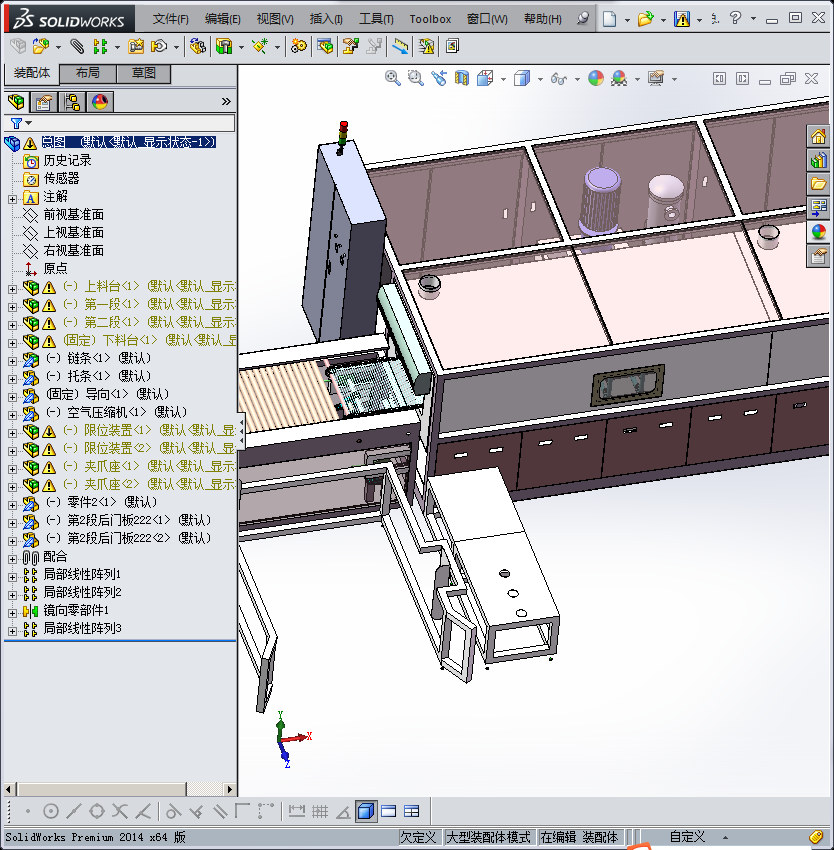Viewport: 834px width, 850px height.
Task: Click the Zoom to Fit magnifier icon
Action: point(393,78)
